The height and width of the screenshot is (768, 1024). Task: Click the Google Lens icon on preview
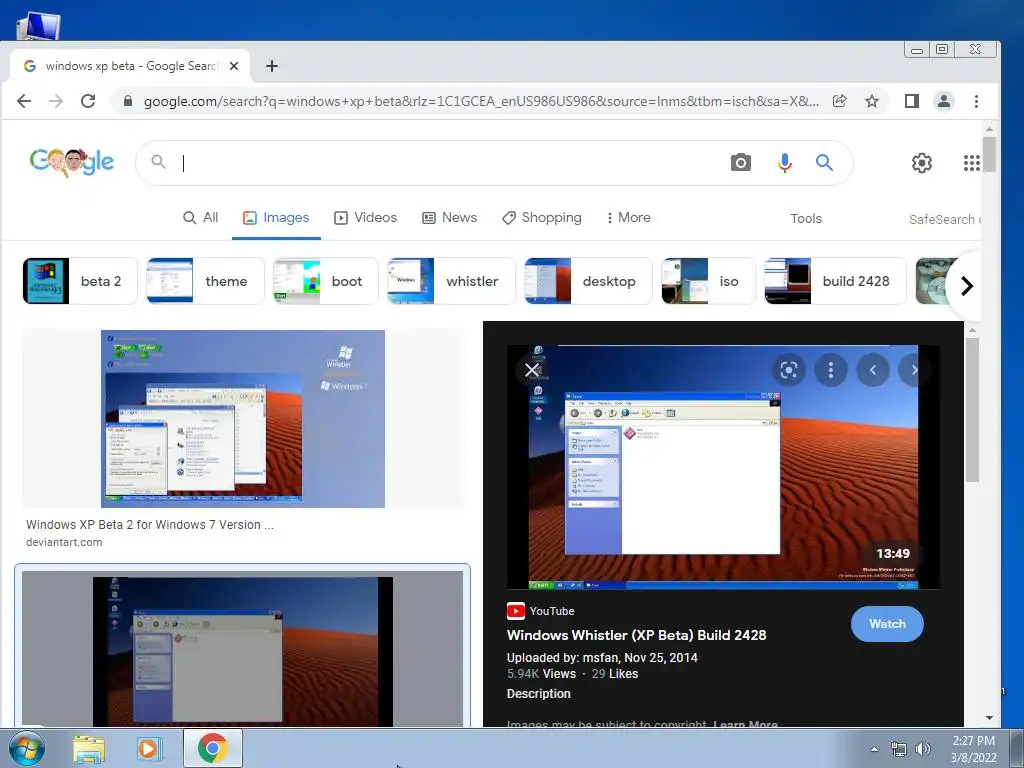[788, 370]
